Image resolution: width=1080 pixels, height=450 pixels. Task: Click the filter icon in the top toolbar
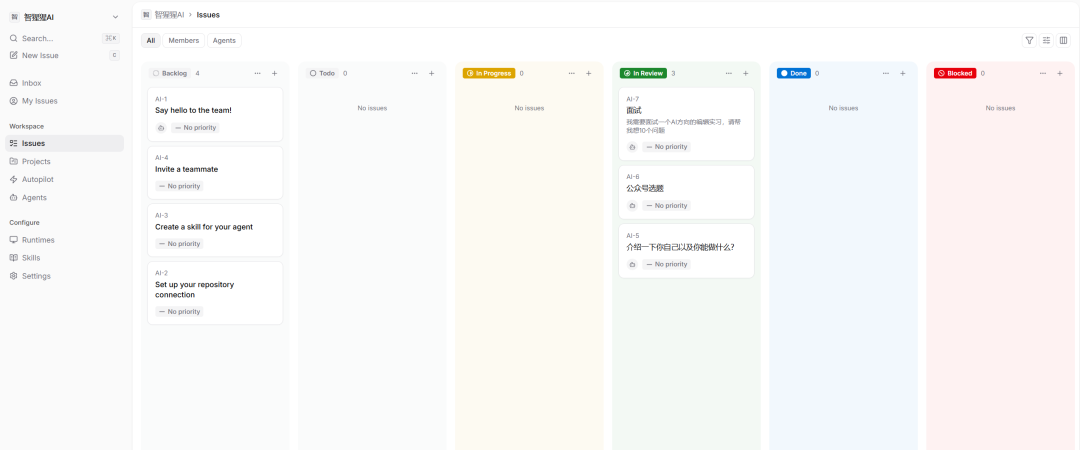1029,40
